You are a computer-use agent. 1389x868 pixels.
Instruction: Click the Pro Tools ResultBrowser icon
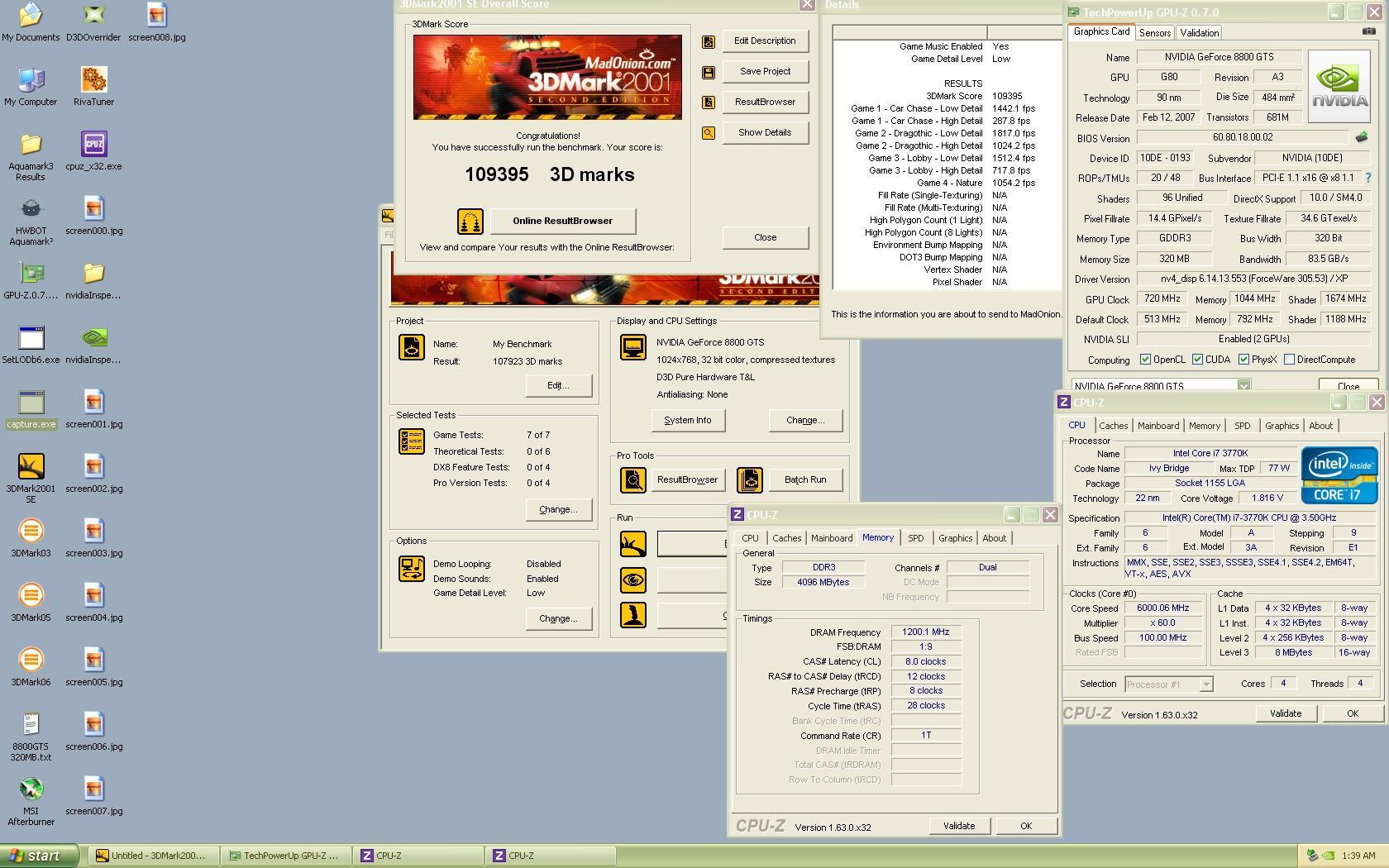pos(633,480)
